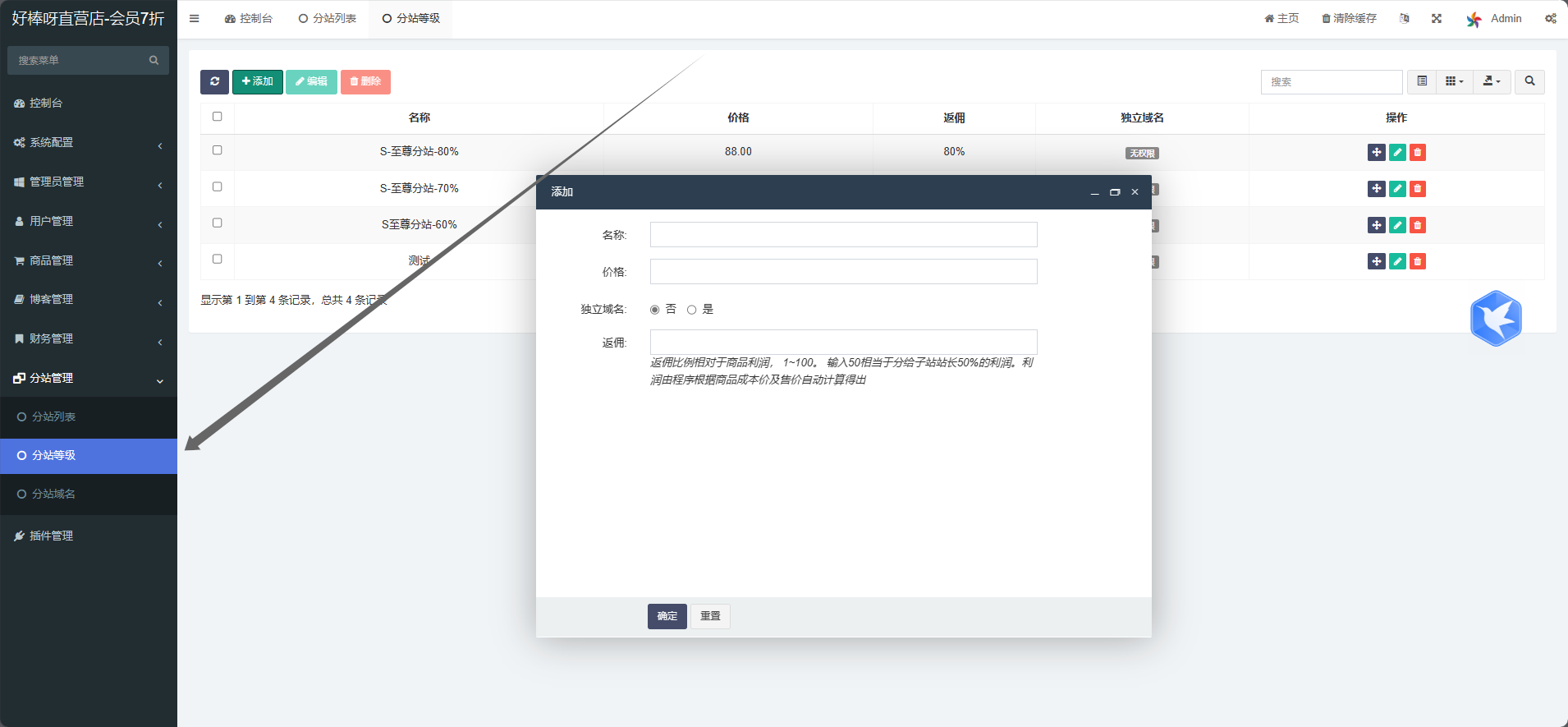Open the export dropdown in table toolbar

pos(1492,81)
